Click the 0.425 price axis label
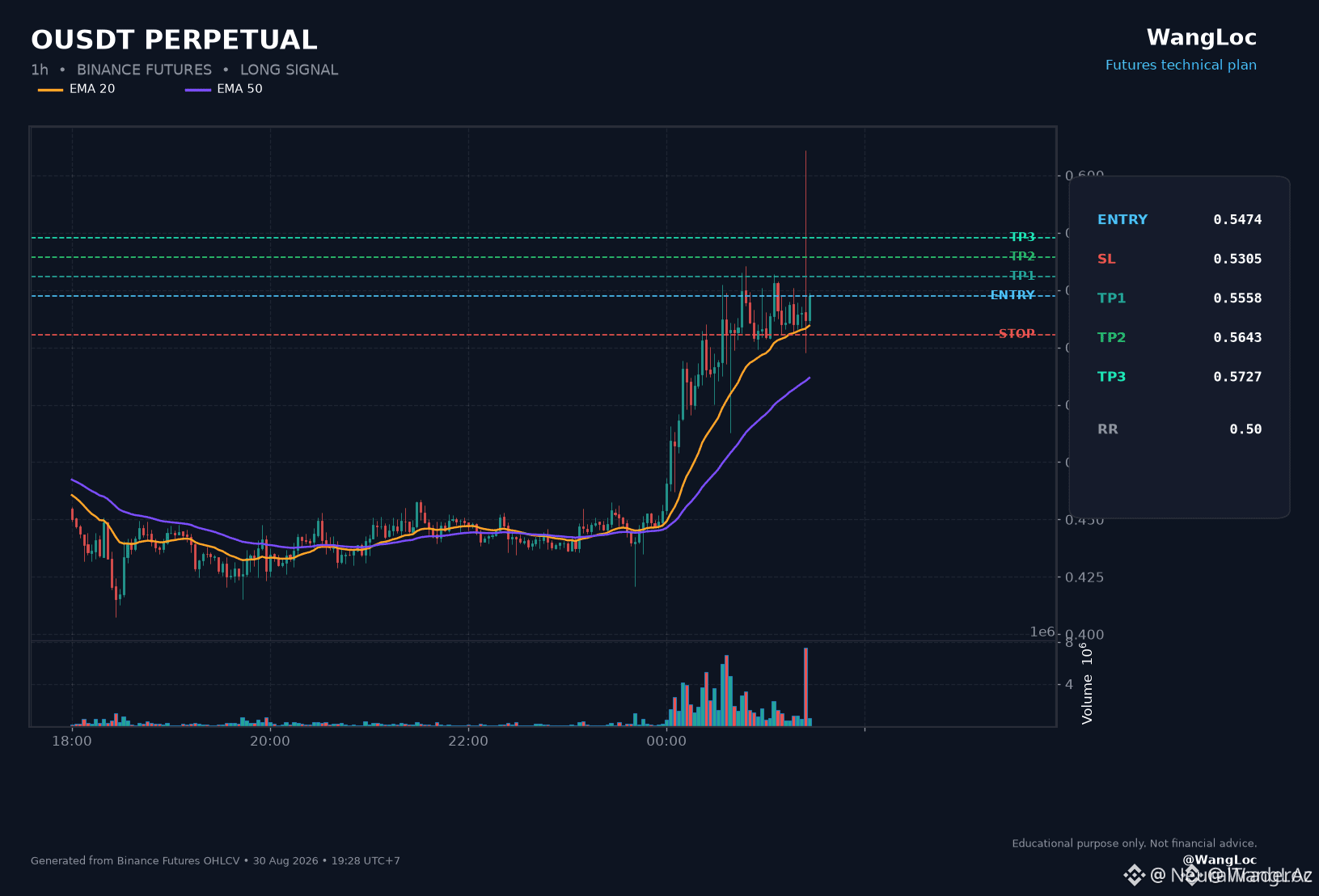The image size is (1319, 896). [1084, 577]
